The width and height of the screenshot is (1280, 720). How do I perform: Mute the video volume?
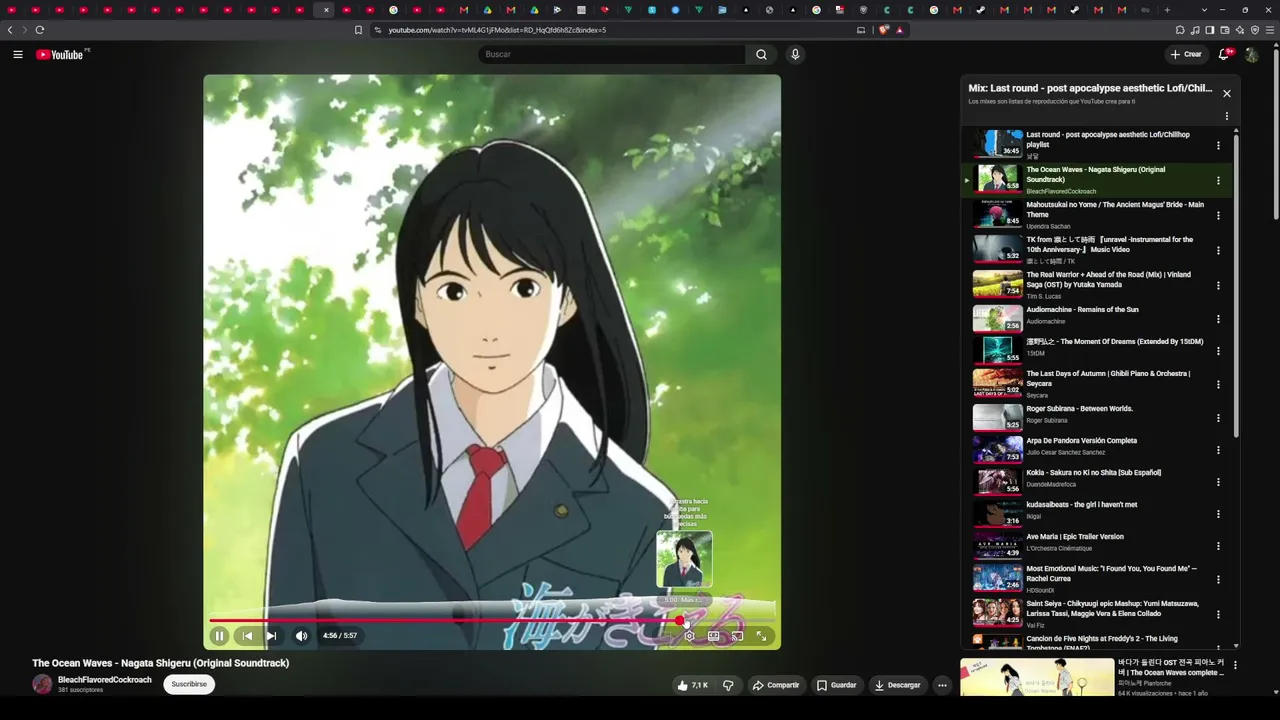(301, 636)
